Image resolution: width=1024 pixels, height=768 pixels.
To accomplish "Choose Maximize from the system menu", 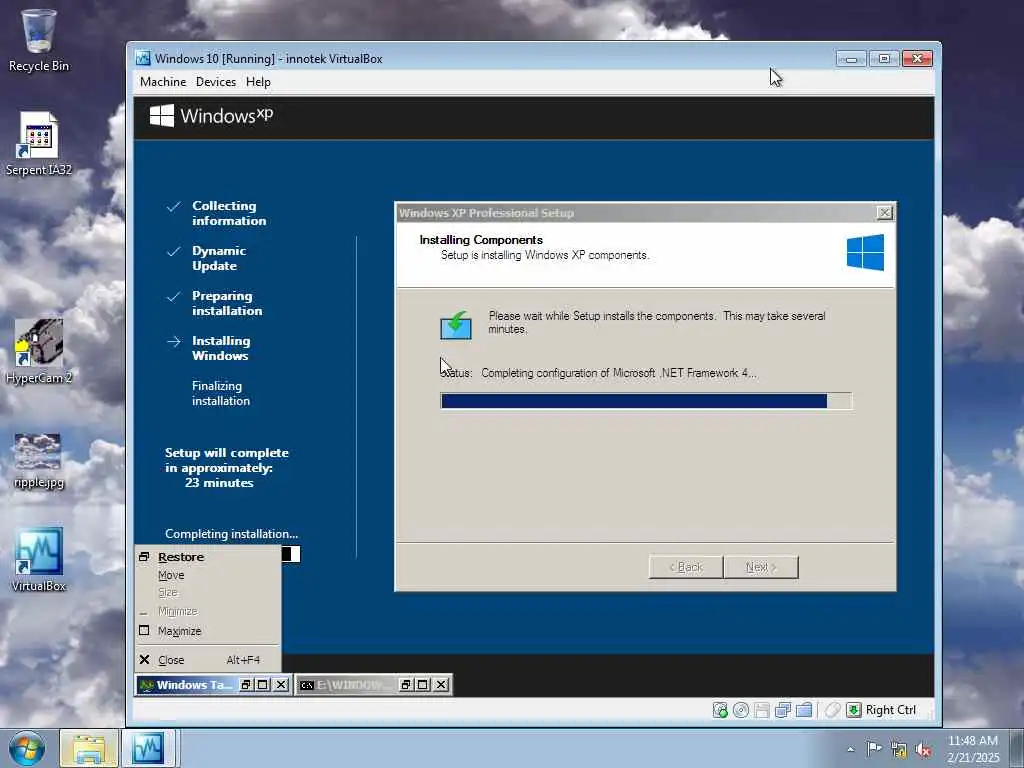I will [x=208, y=631].
